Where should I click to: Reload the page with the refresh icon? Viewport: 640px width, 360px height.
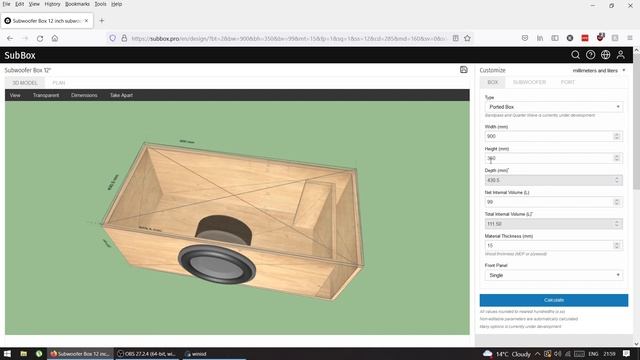40,38
